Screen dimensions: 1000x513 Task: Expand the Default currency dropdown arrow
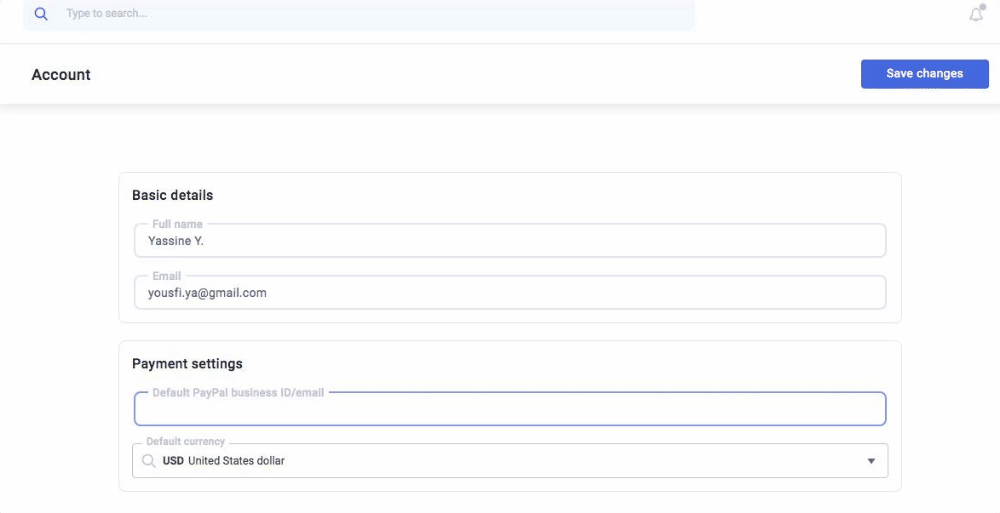[870, 461]
